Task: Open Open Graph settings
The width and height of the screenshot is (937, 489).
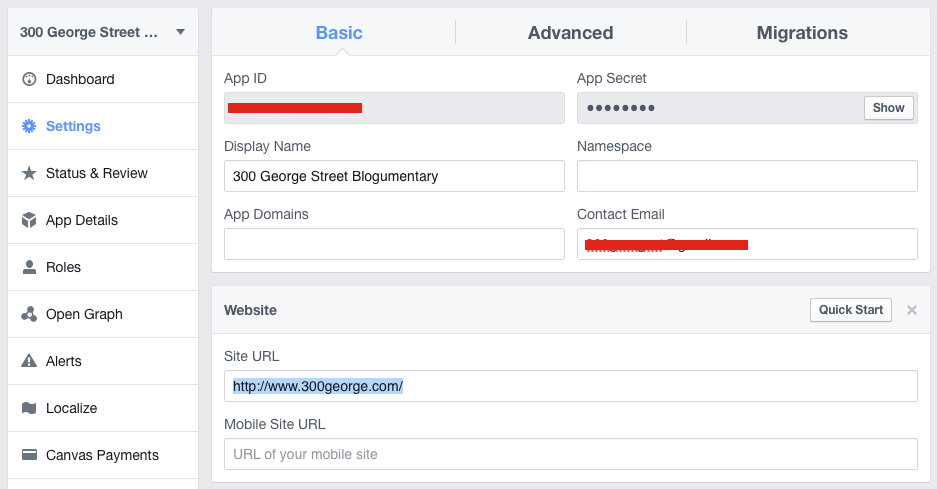Action: [x=103, y=314]
